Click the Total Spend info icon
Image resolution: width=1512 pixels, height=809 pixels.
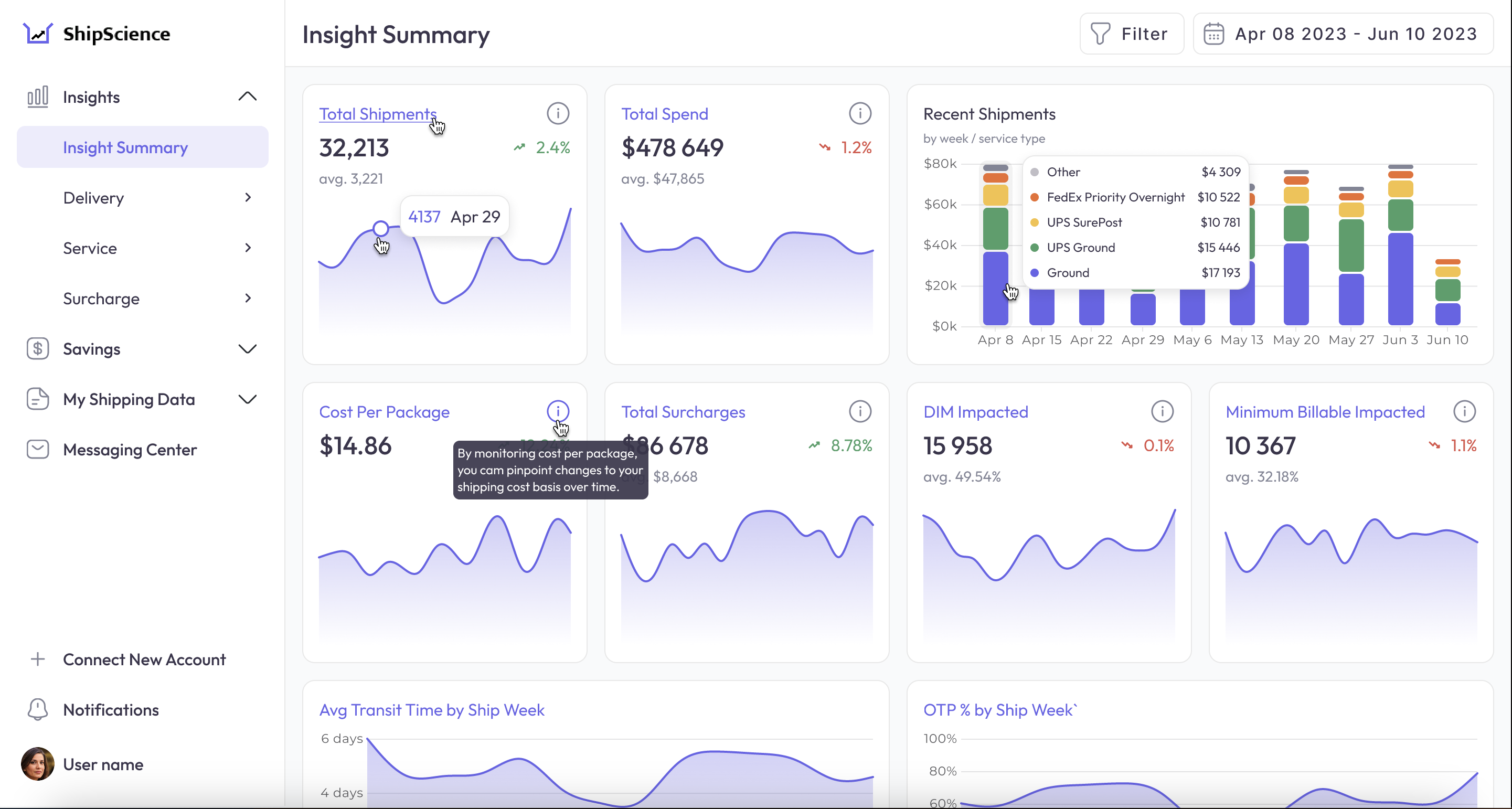860,113
